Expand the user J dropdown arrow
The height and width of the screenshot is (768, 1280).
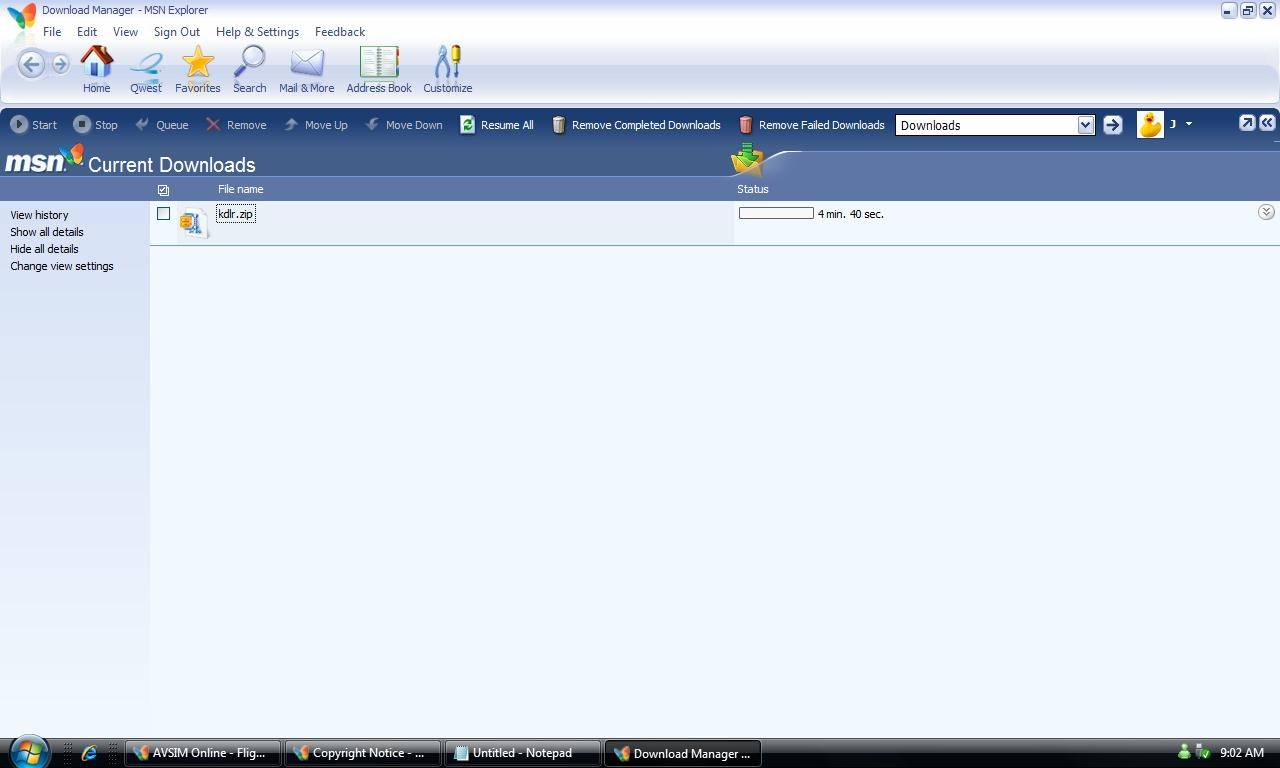tap(1188, 124)
